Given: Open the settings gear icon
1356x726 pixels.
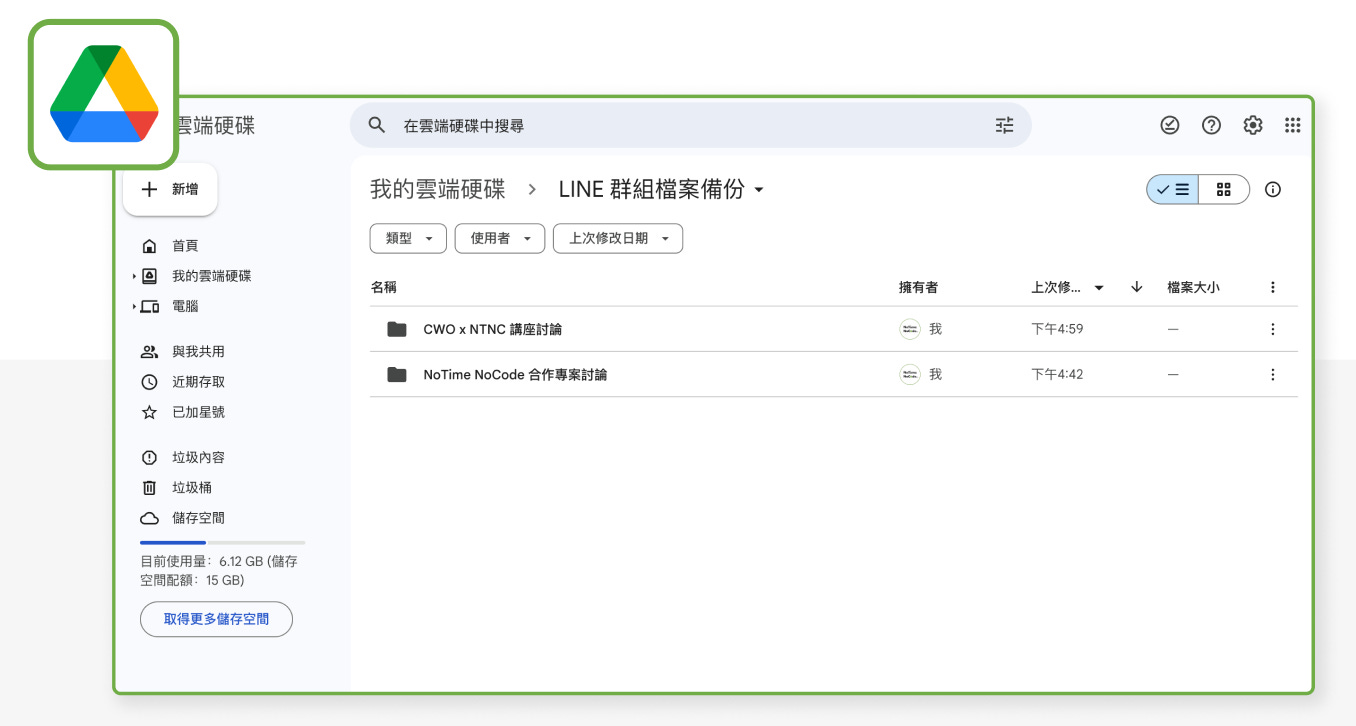Looking at the screenshot, I should pyautogui.click(x=1253, y=125).
